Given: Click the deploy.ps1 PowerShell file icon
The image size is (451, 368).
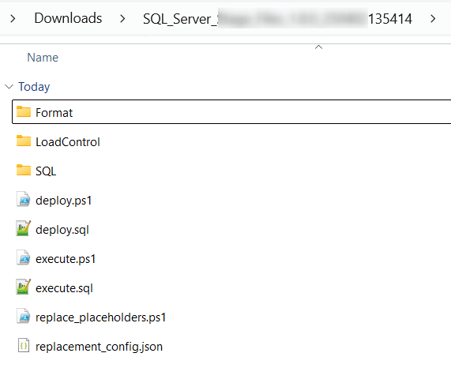Looking at the screenshot, I should click(x=23, y=200).
